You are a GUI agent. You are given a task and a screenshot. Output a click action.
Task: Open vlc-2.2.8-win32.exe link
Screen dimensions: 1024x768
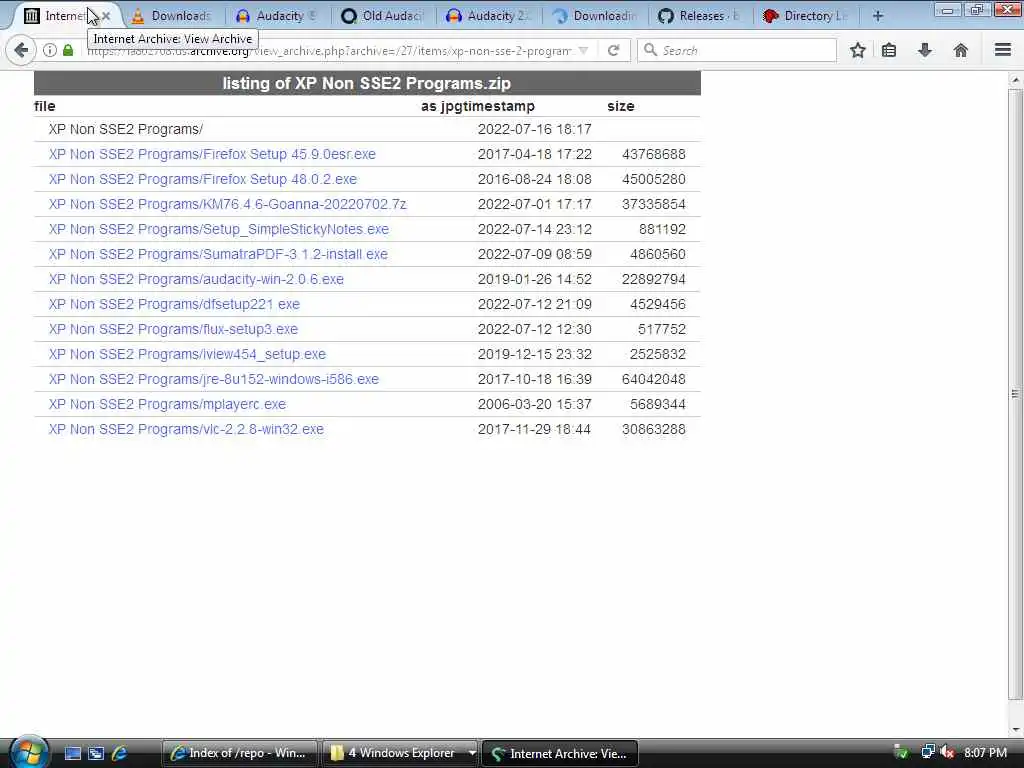[x=186, y=429]
